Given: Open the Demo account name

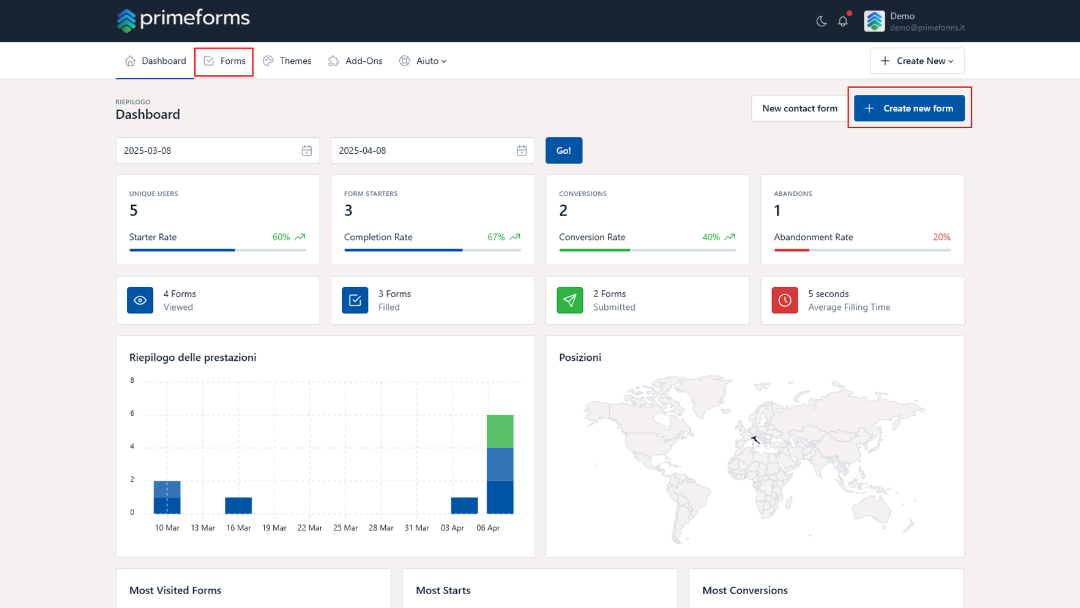Looking at the screenshot, I should 902,16.
